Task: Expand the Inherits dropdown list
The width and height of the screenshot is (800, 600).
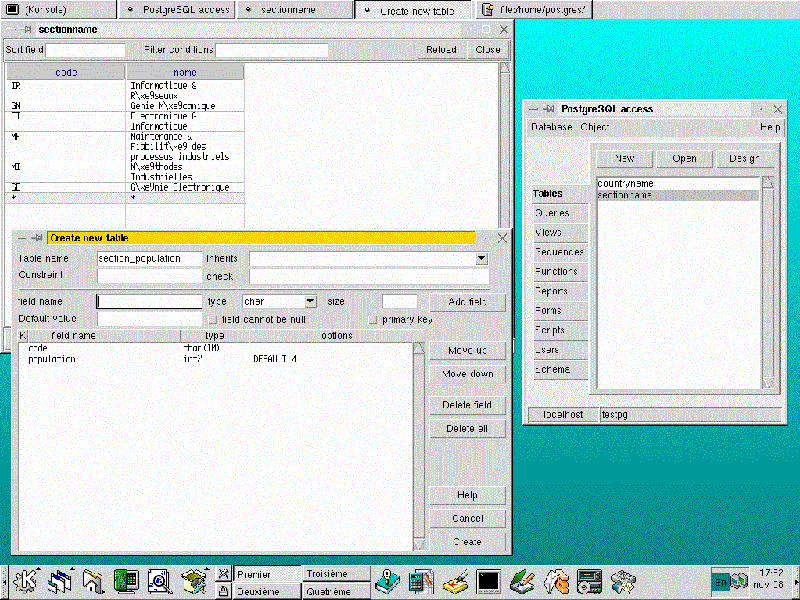Action: (x=481, y=259)
